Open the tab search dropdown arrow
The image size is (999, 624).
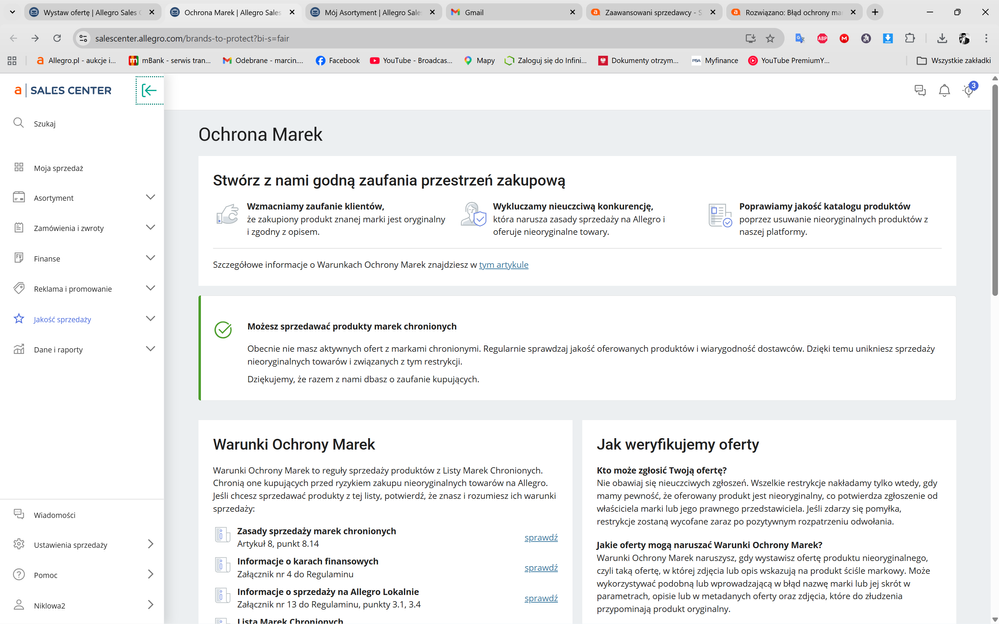click(11, 12)
